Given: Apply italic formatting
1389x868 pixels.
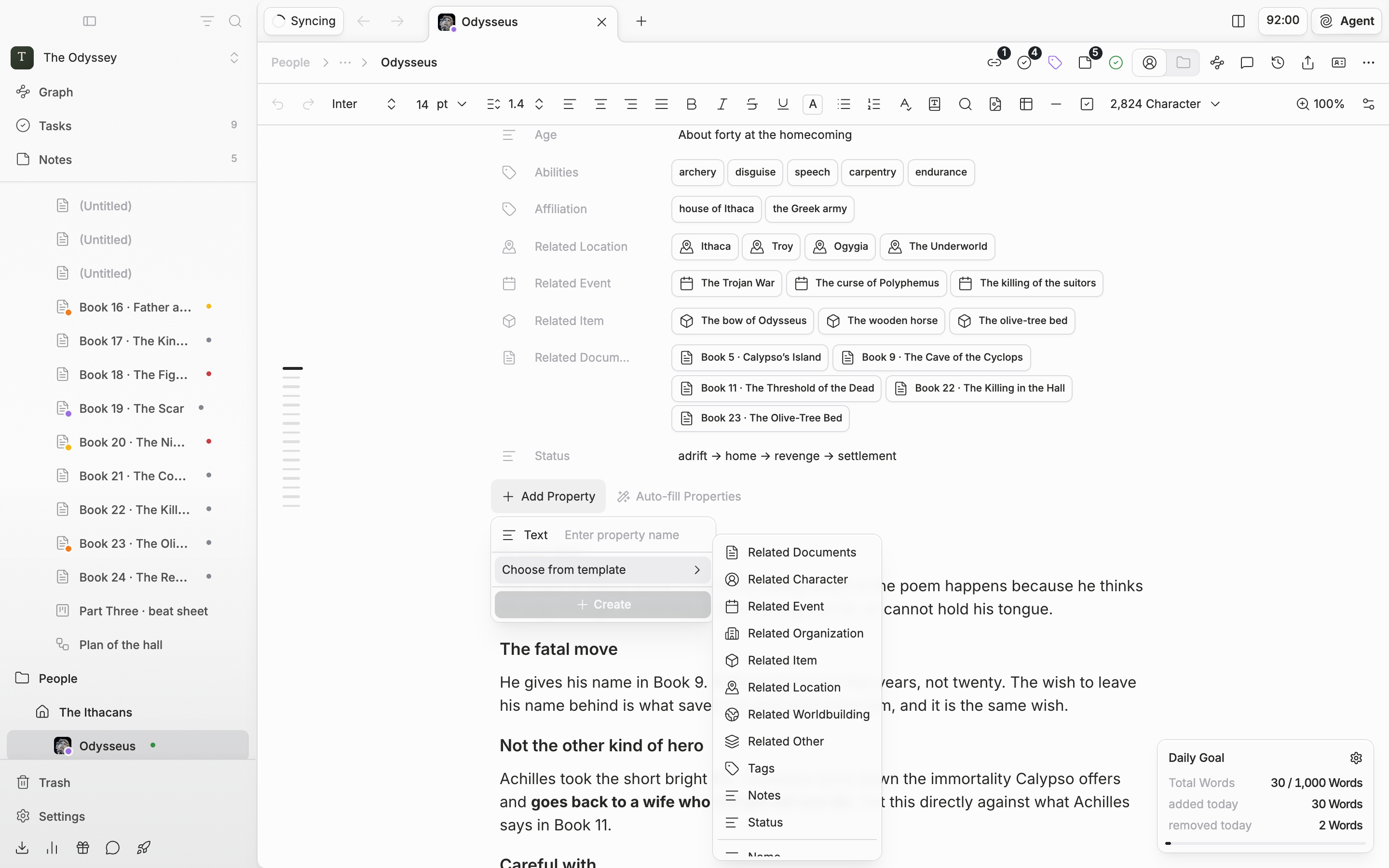Looking at the screenshot, I should [x=722, y=104].
